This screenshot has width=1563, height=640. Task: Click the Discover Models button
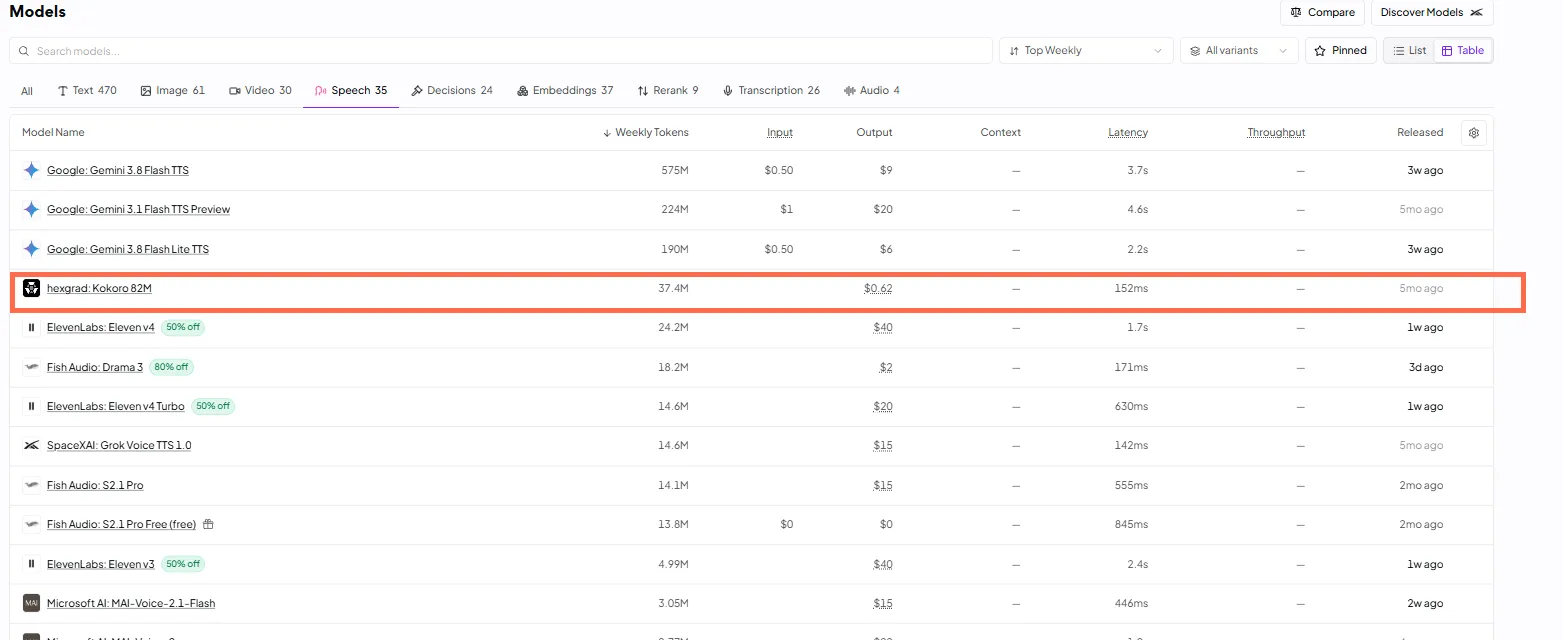coord(1432,12)
